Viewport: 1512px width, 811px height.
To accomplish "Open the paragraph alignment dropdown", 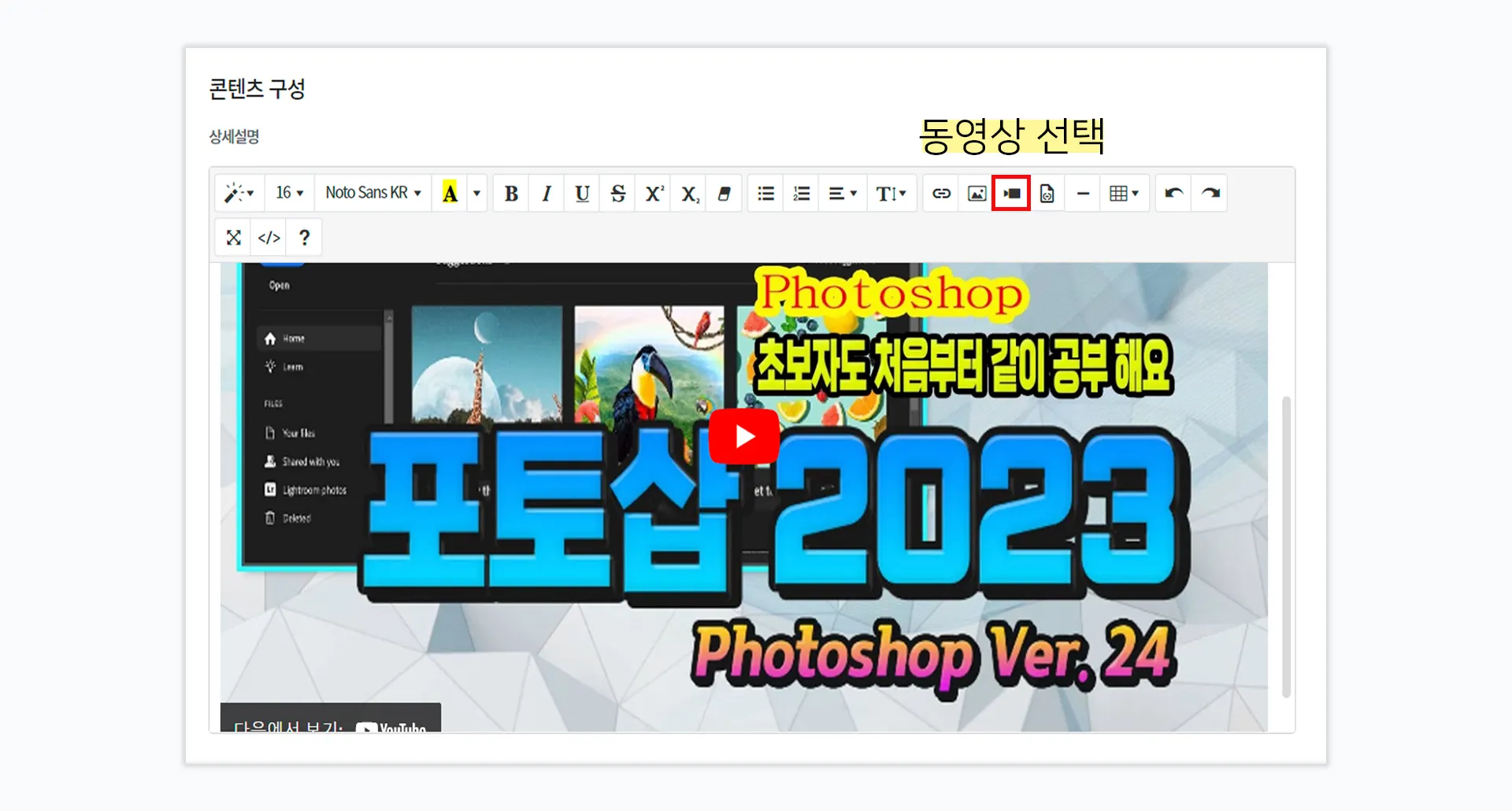I will (843, 193).
